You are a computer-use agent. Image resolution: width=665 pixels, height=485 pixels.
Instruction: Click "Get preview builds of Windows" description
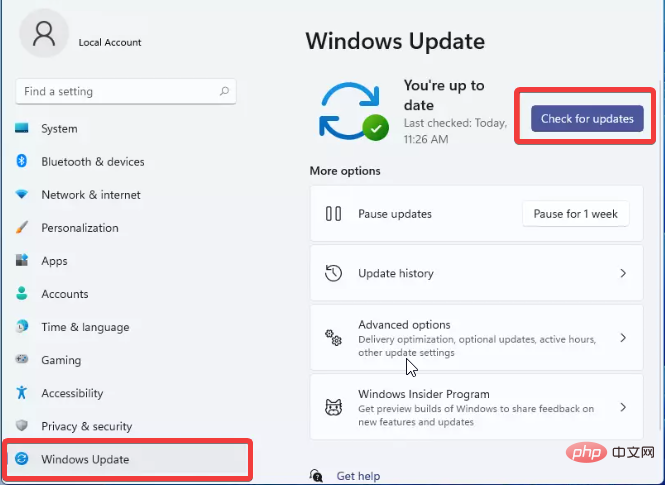[x=476, y=415]
